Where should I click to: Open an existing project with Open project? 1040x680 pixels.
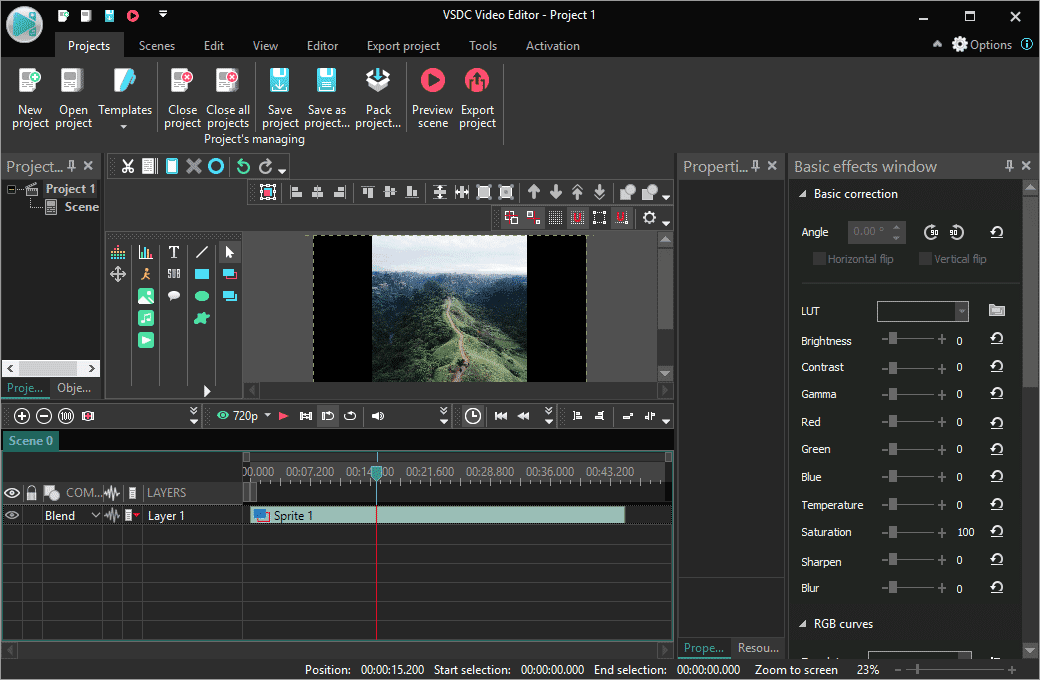[73, 98]
